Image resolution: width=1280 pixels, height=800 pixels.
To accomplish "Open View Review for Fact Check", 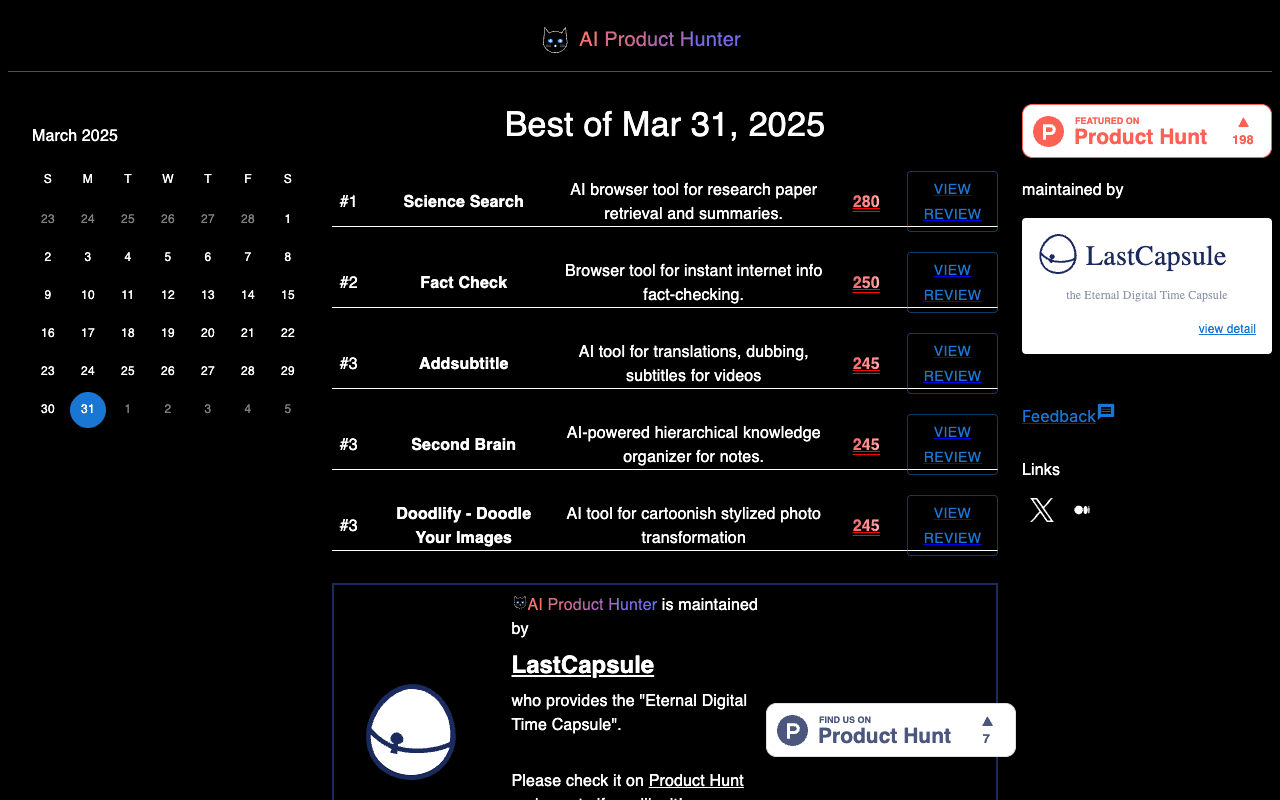I will [x=952, y=282].
